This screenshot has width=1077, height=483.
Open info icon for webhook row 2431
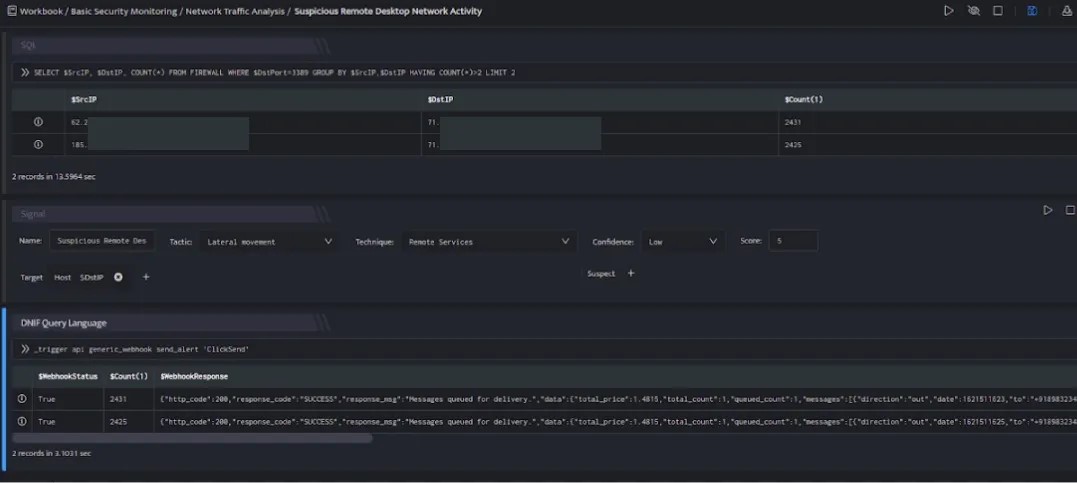click(x=22, y=398)
